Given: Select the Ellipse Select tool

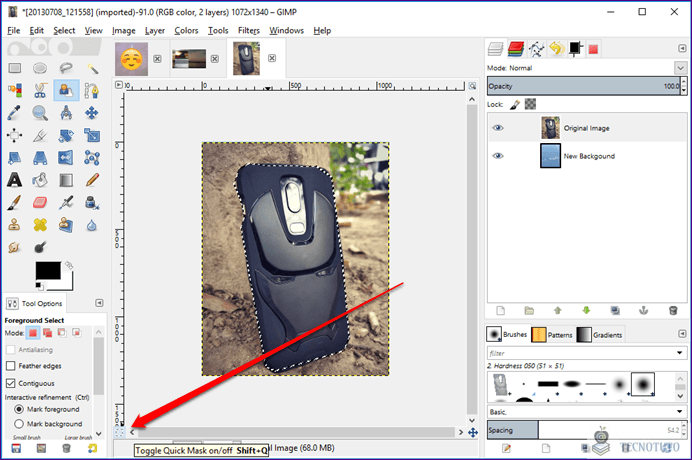Looking at the screenshot, I should (40, 68).
